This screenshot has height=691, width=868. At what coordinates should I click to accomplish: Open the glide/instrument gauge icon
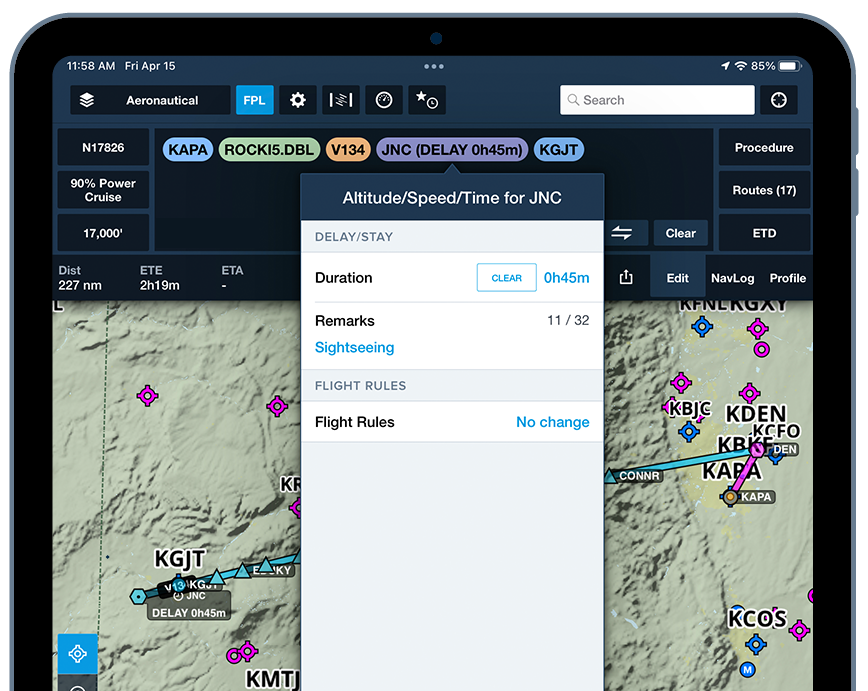pyautogui.click(x=384, y=100)
